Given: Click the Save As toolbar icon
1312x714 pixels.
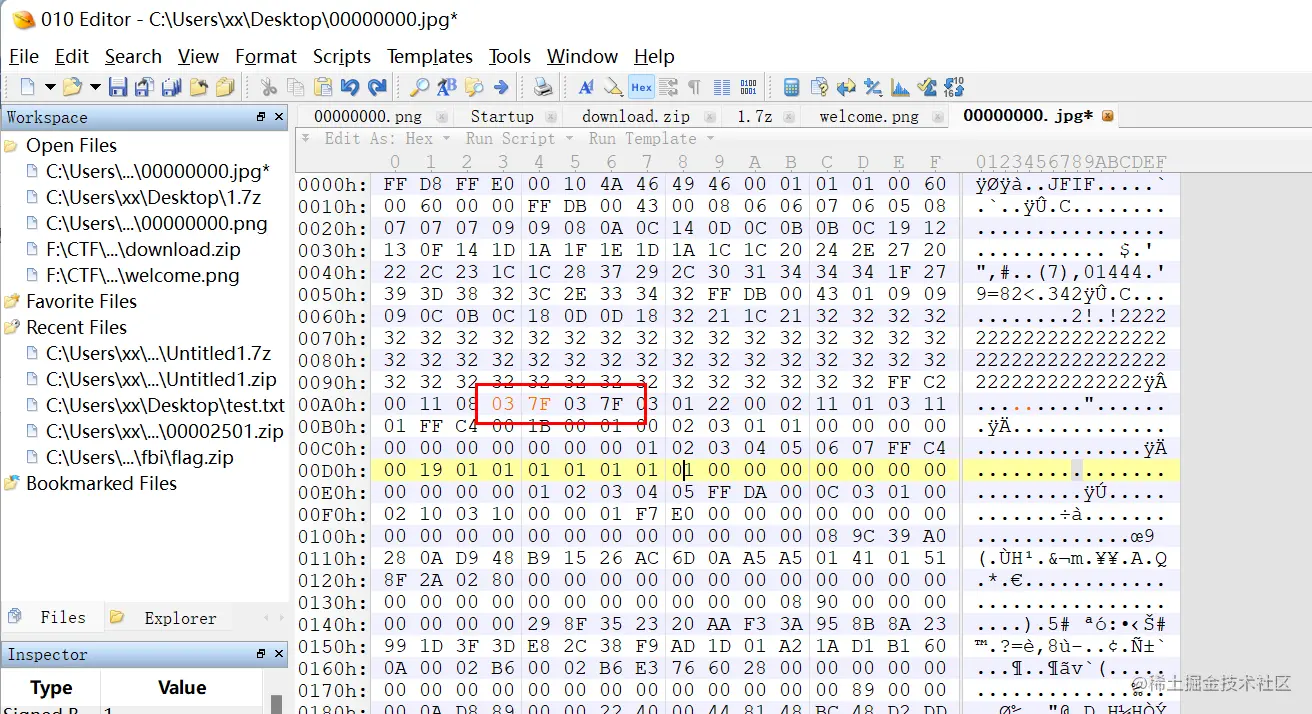Looking at the screenshot, I should point(145,87).
